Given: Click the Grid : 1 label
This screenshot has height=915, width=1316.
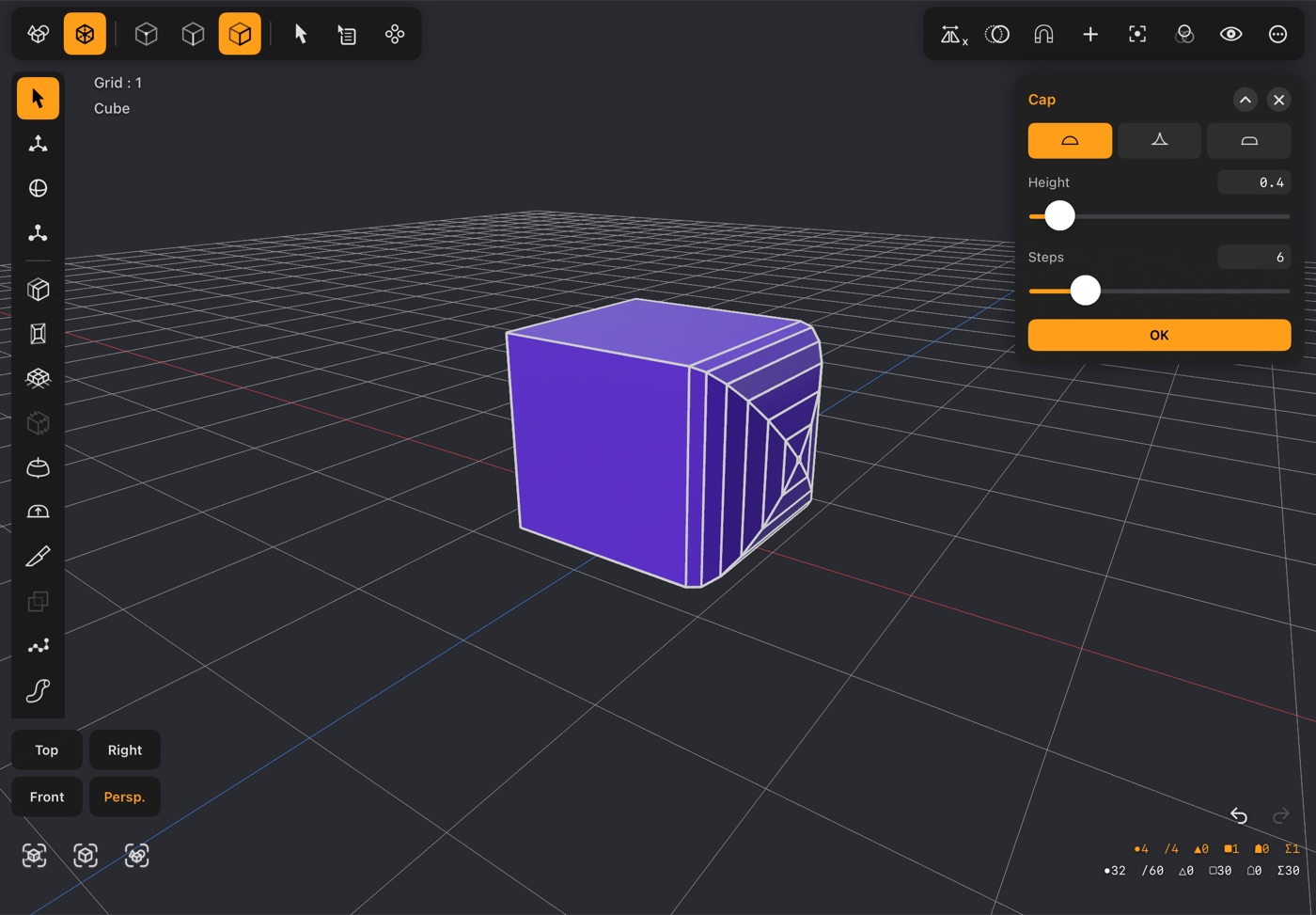Looking at the screenshot, I should (x=117, y=83).
